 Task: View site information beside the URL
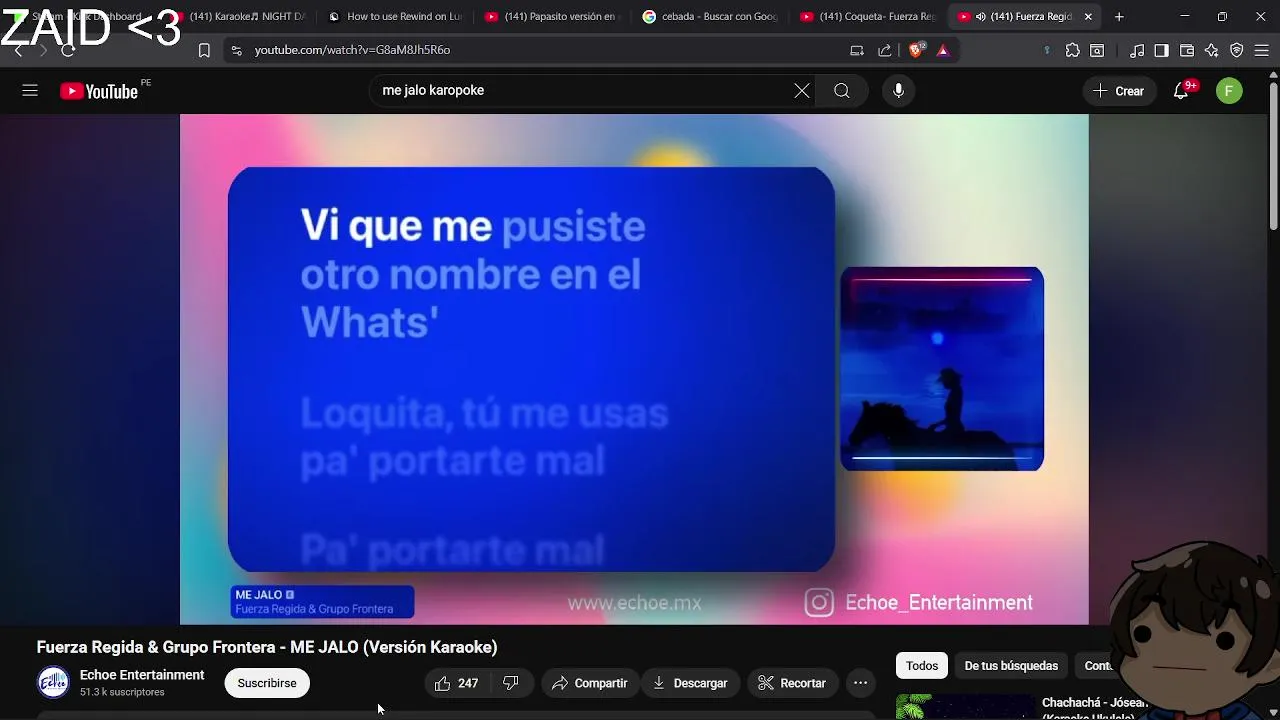coord(236,50)
